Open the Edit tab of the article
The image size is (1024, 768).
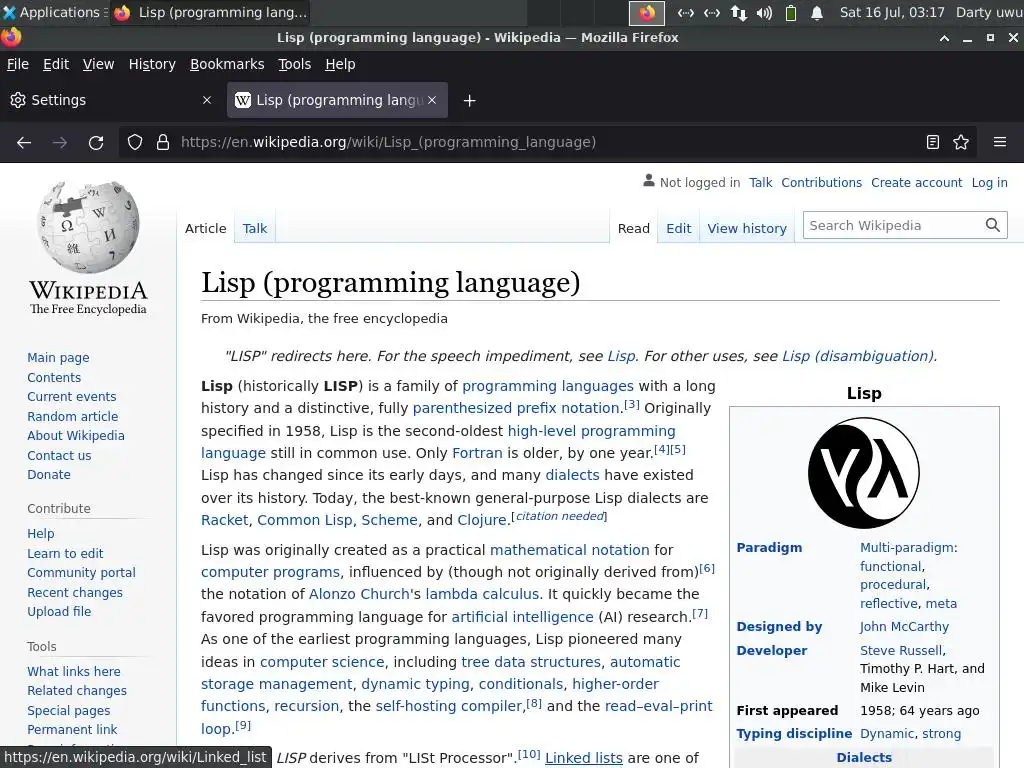[x=679, y=228]
